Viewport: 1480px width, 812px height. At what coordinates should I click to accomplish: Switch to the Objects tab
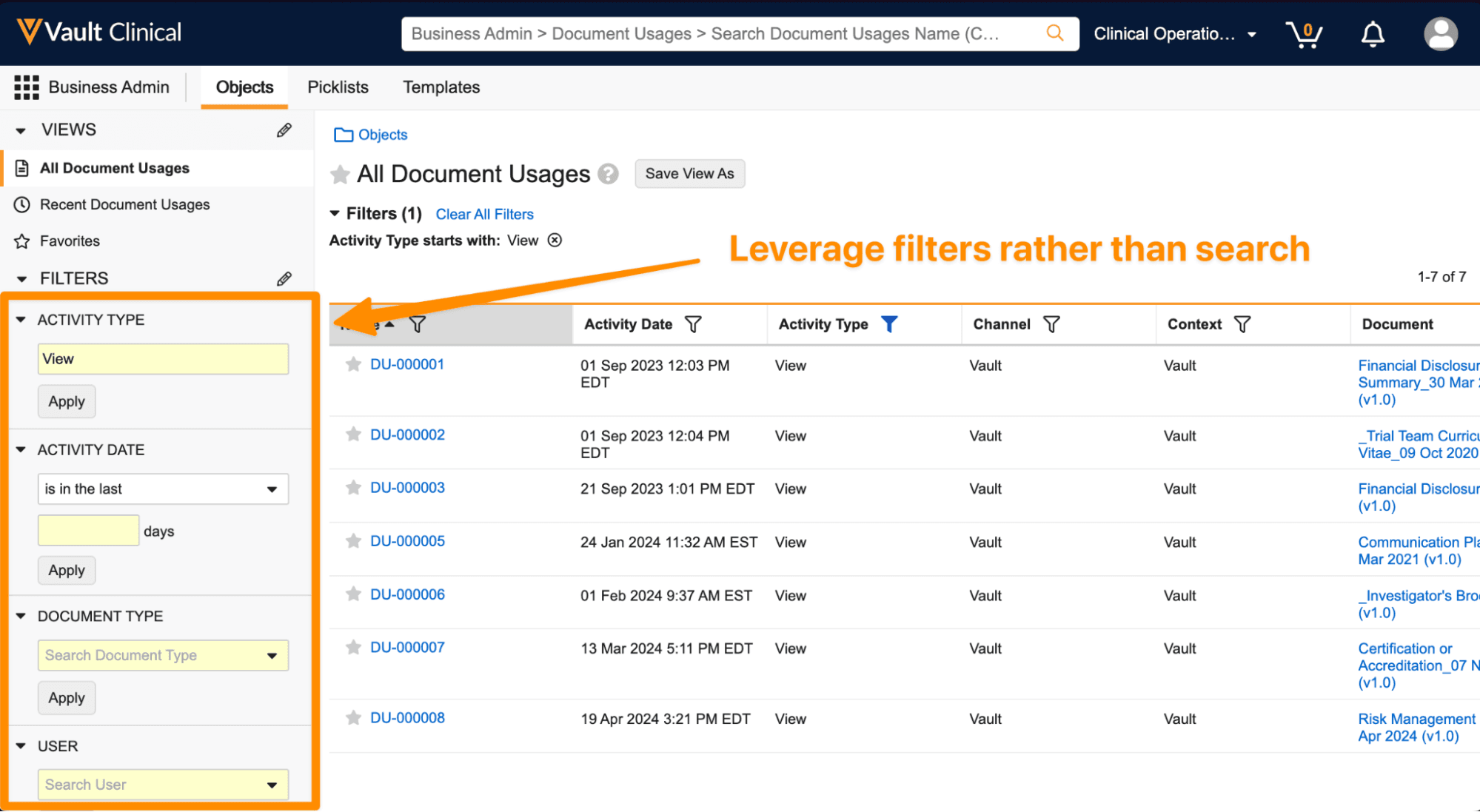[x=244, y=87]
